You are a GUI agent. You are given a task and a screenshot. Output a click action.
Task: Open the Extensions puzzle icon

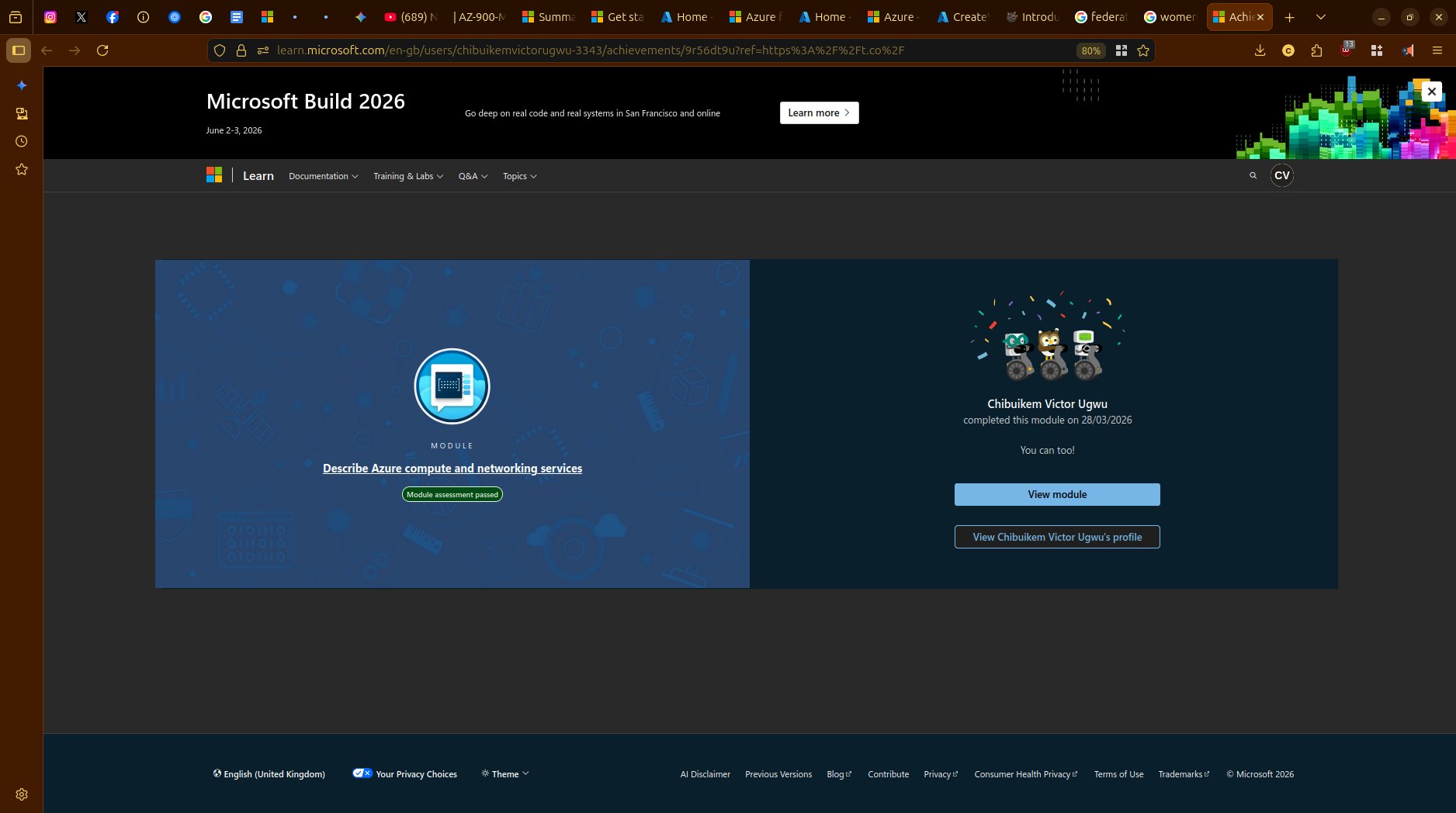[1317, 50]
